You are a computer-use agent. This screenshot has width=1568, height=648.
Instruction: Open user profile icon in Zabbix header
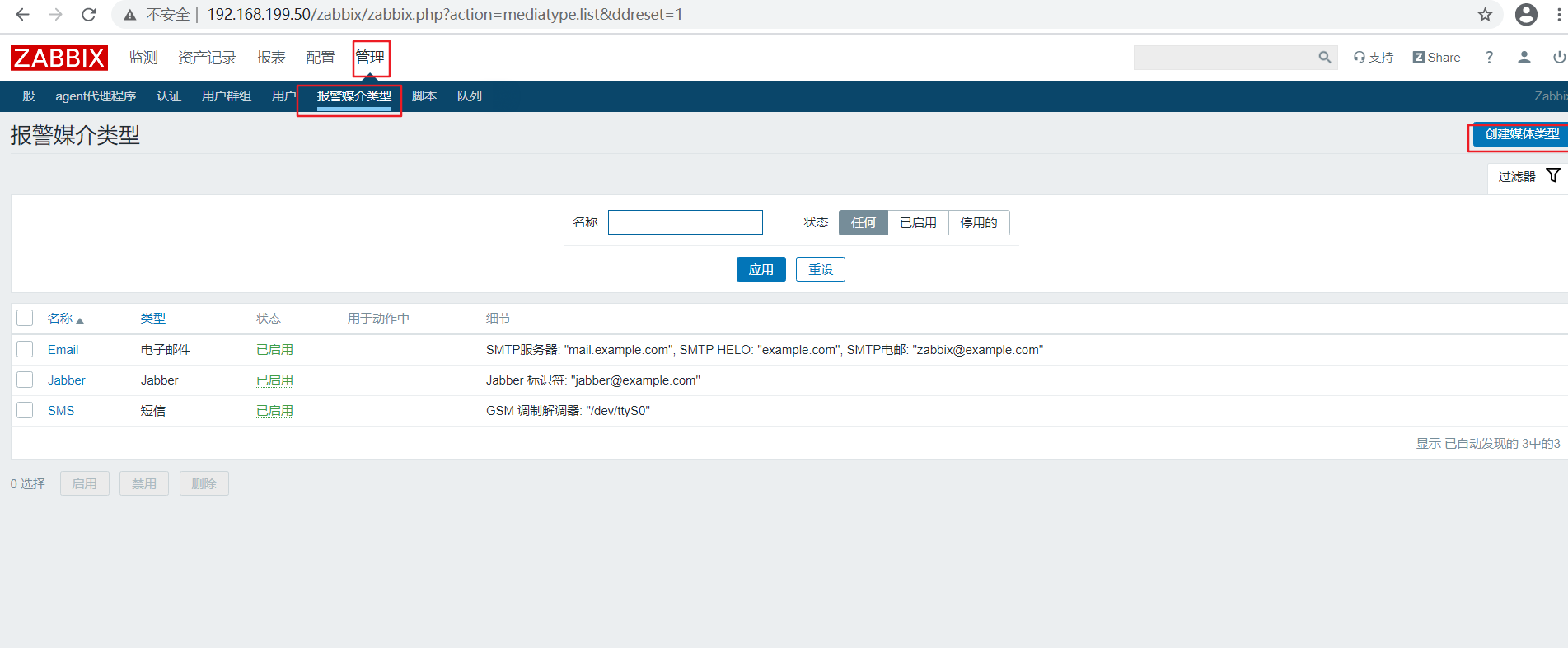[1524, 58]
